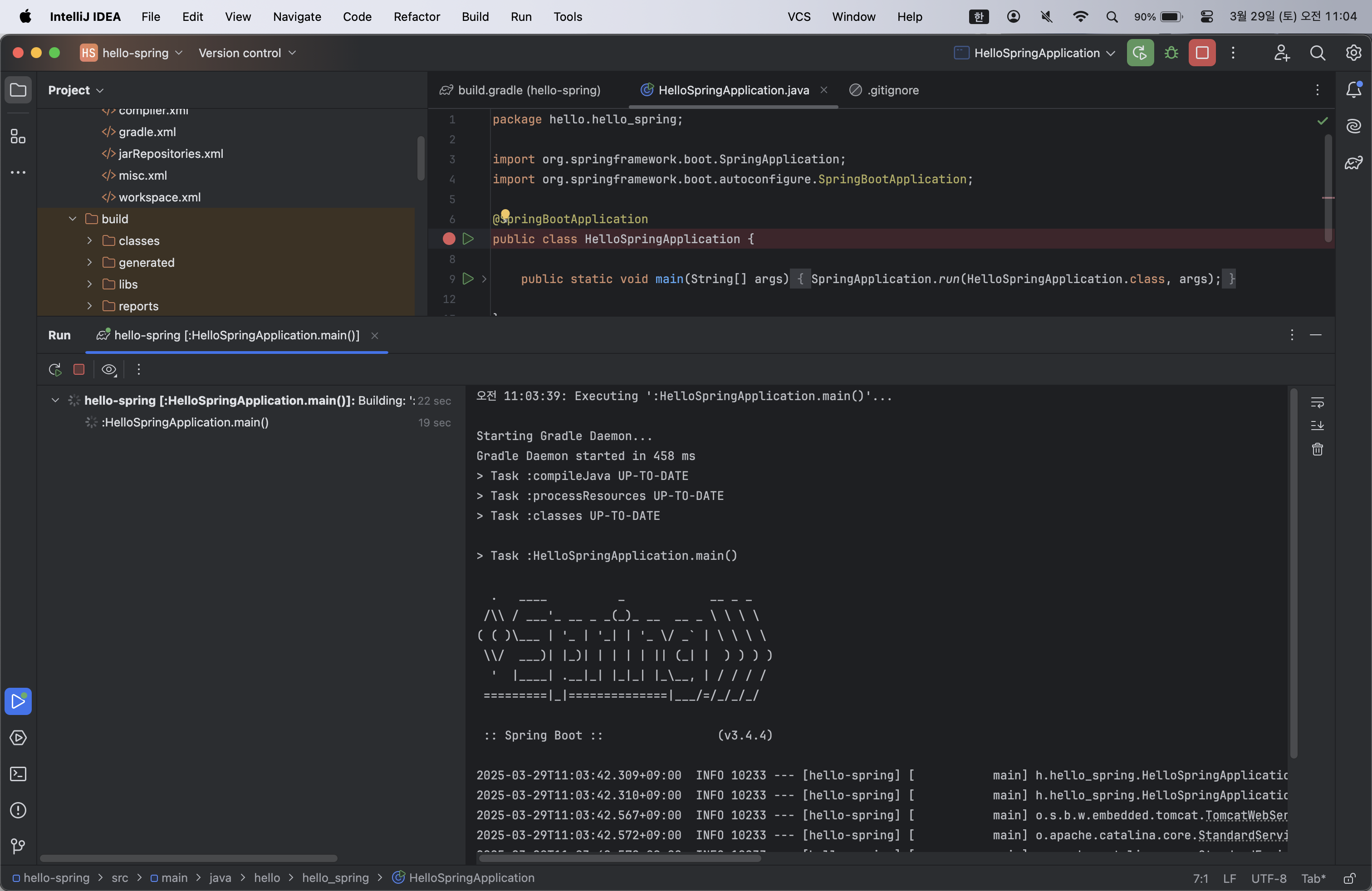The image size is (1372, 891).
Task: Collapse the build folder
Action: tap(73, 219)
